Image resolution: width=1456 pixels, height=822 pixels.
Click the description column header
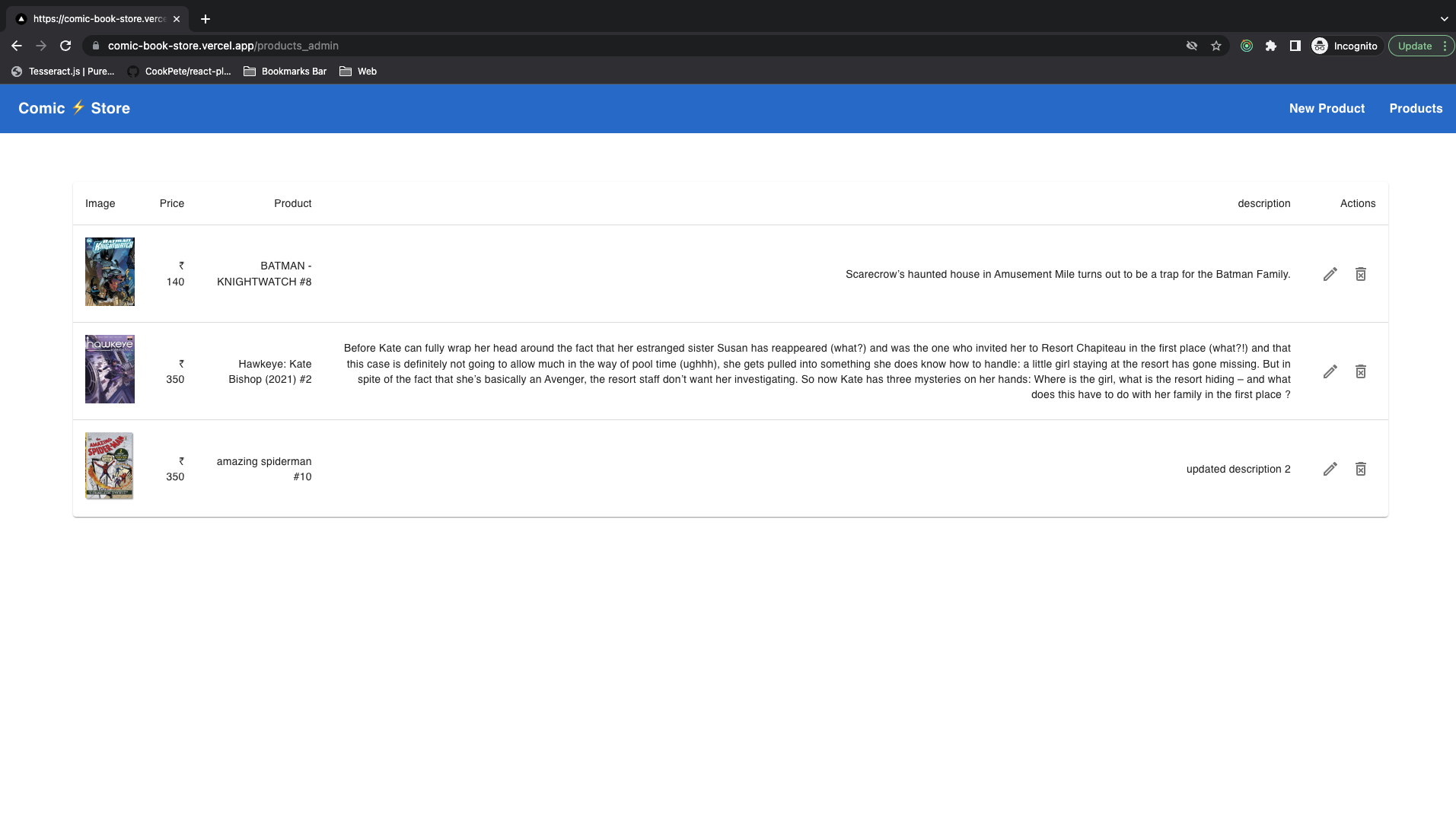click(x=1263, y=203)
